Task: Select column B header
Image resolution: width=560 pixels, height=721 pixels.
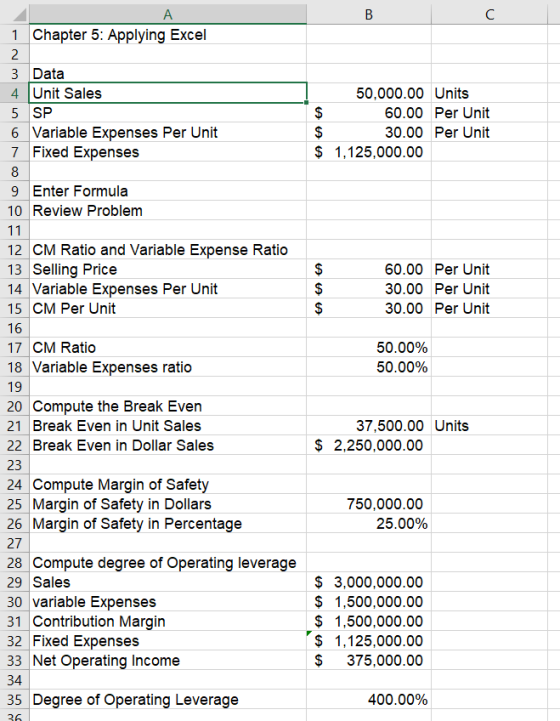Action: 369,15
